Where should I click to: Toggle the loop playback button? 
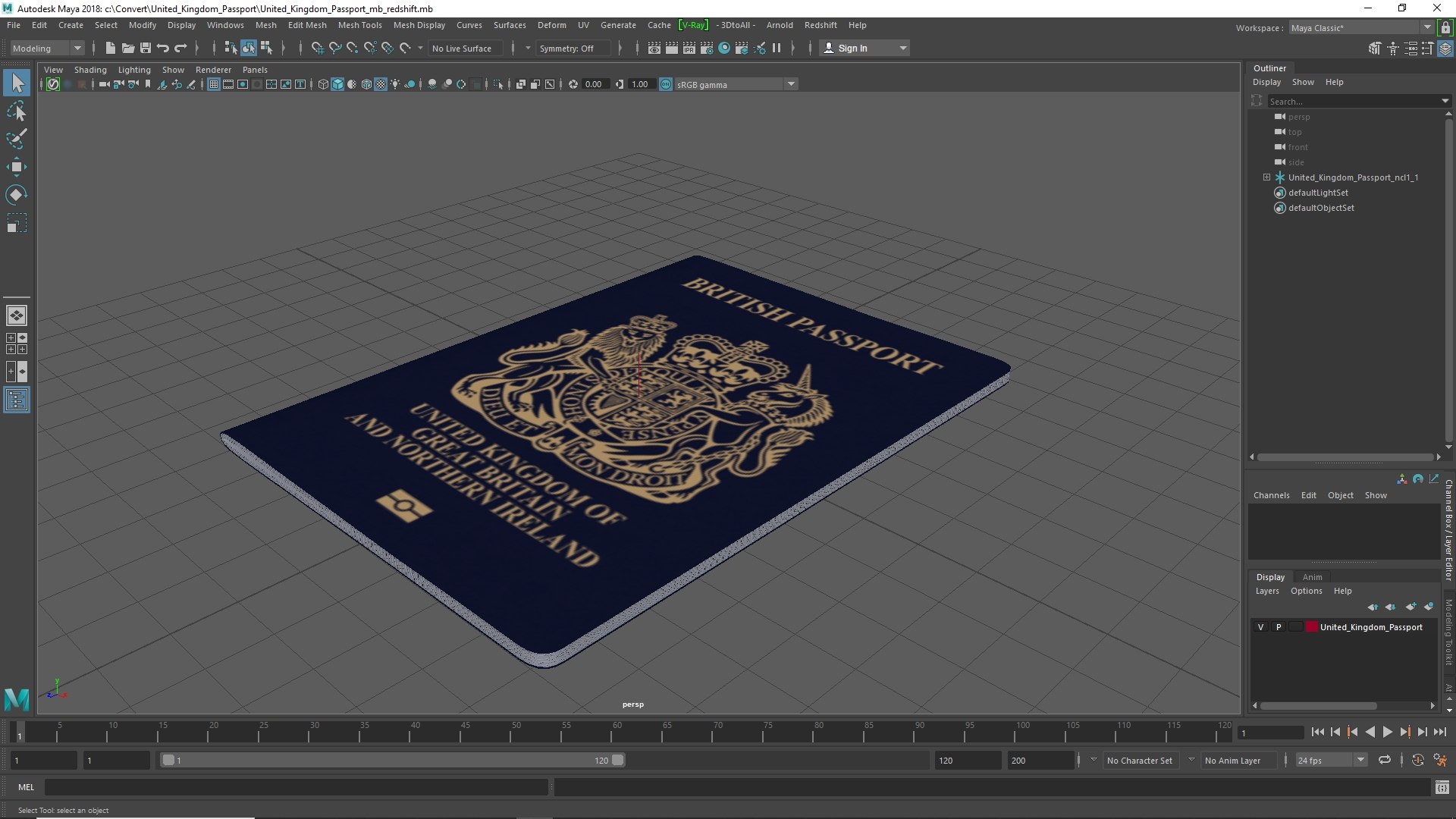point(1385,760)
